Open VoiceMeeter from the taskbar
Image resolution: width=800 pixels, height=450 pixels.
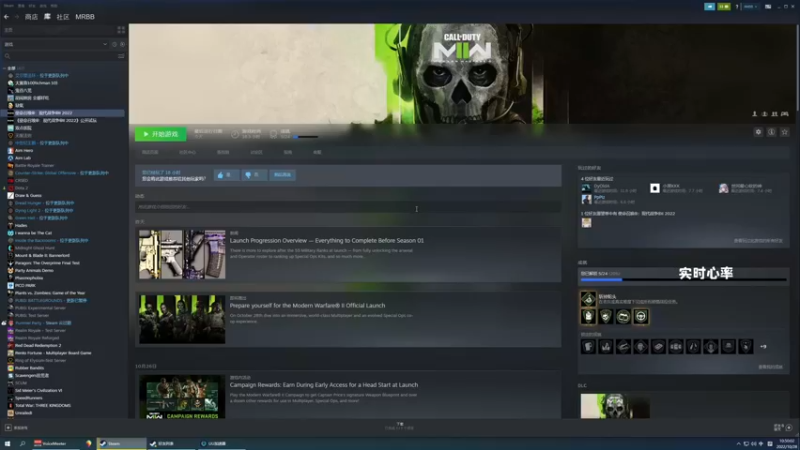tap(55, 444)
